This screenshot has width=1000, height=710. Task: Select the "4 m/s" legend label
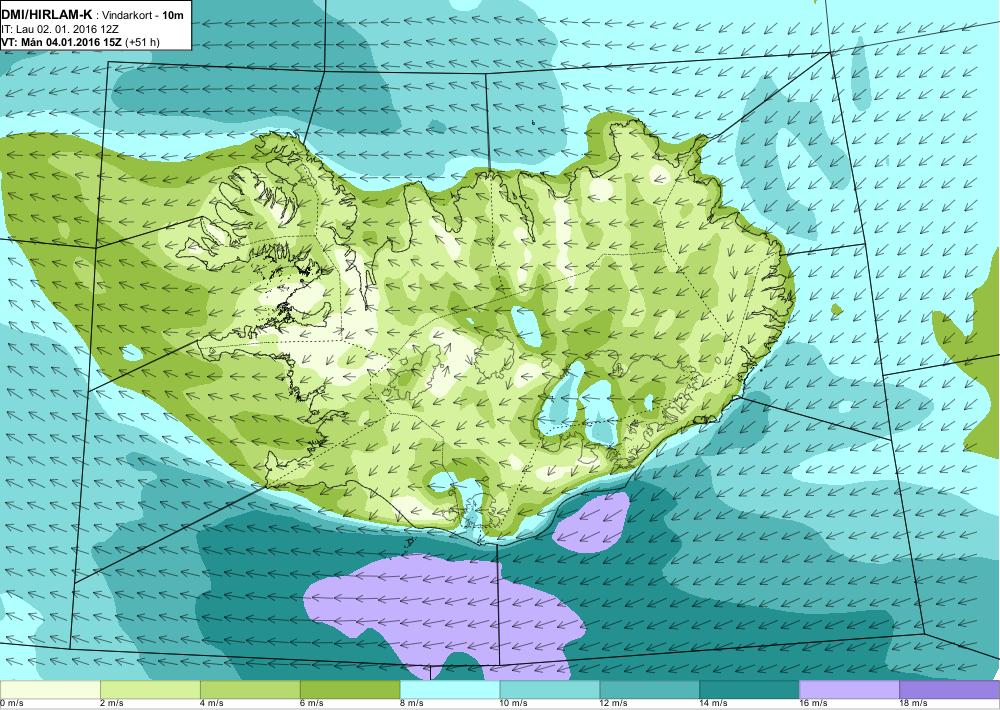(212, 704)
